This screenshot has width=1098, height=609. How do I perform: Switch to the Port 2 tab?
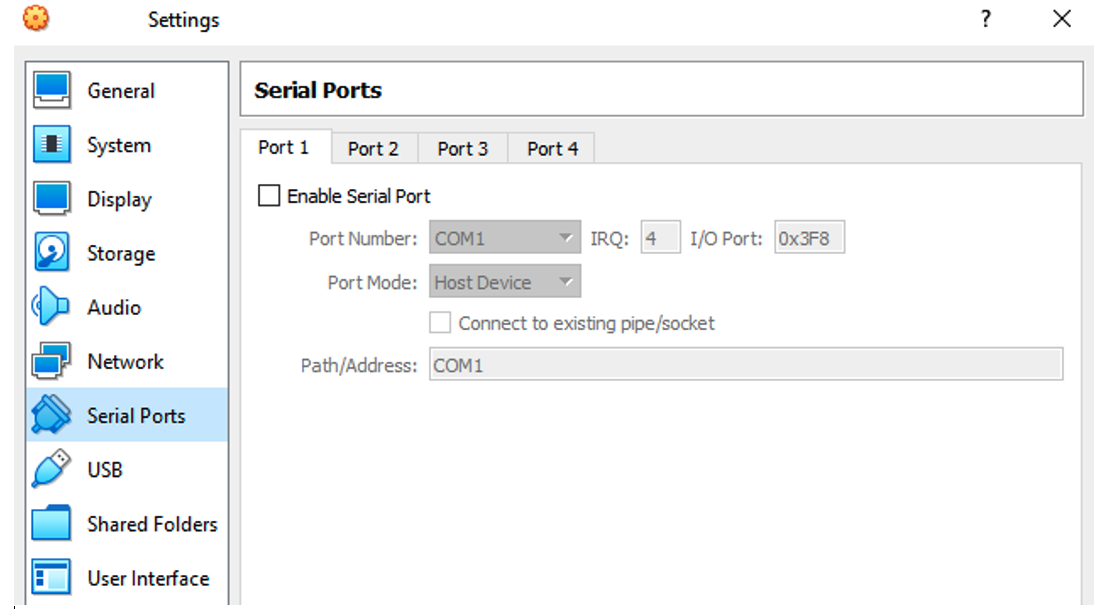tap(373, 148)
